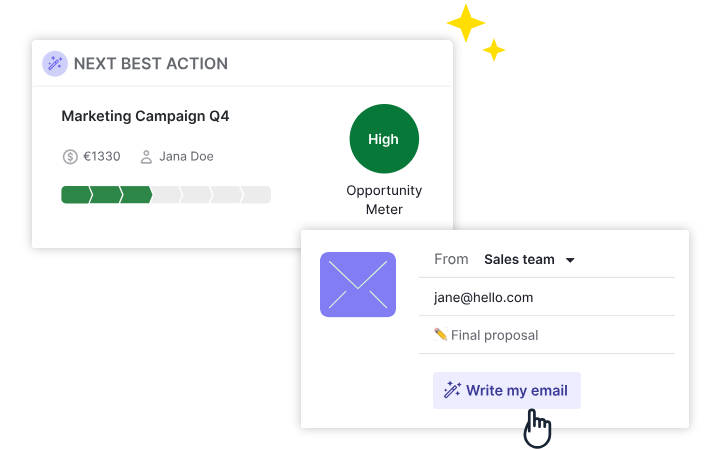Screen dimensions: 720x450
Task: Click the sparkle wand icon in Write my email
Action: coord(452,390)
